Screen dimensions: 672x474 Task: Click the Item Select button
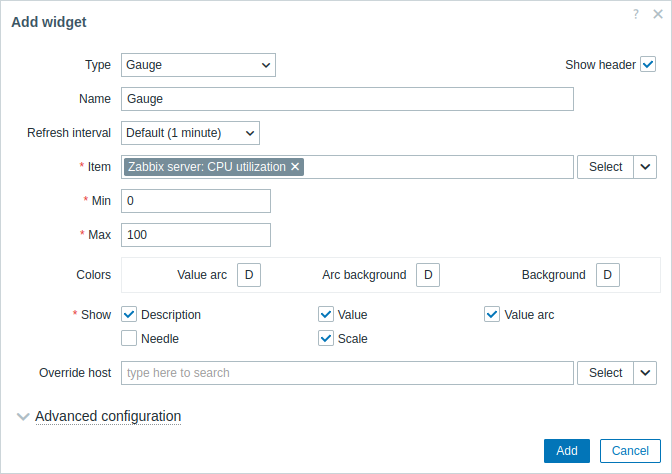[x=605, y=167]
